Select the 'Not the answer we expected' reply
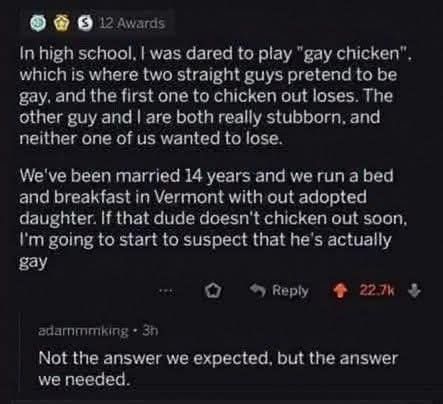 [x=218, y=369]
